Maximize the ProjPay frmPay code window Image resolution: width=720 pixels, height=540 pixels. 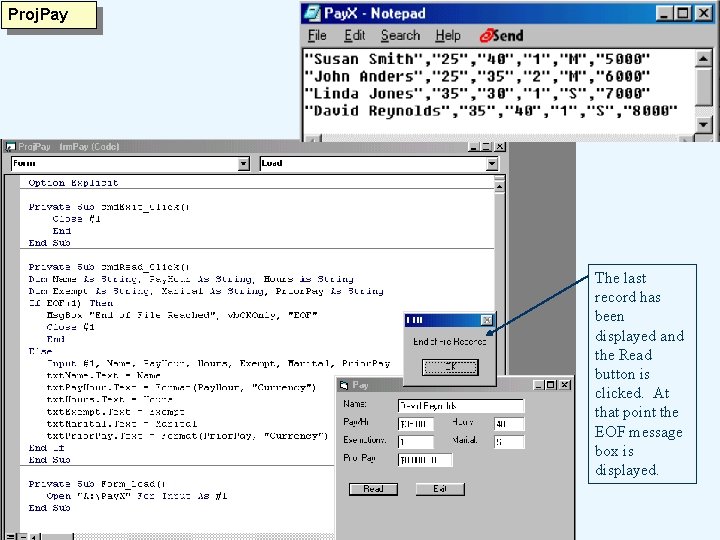[486, 147]
